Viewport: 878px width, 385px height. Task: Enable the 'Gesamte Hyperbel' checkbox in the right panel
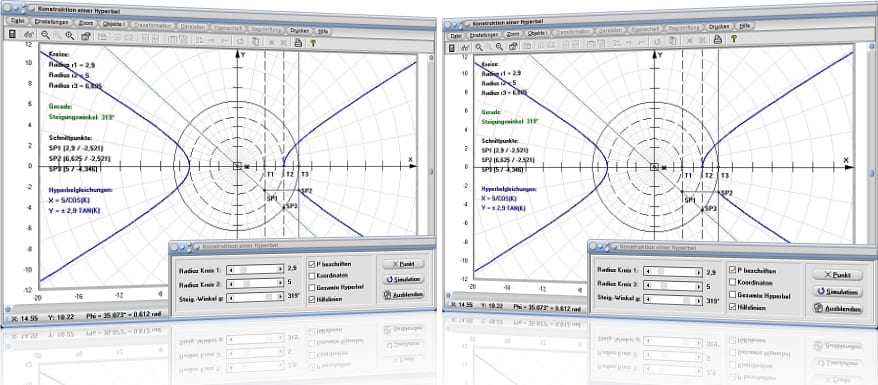coord(733,295)
